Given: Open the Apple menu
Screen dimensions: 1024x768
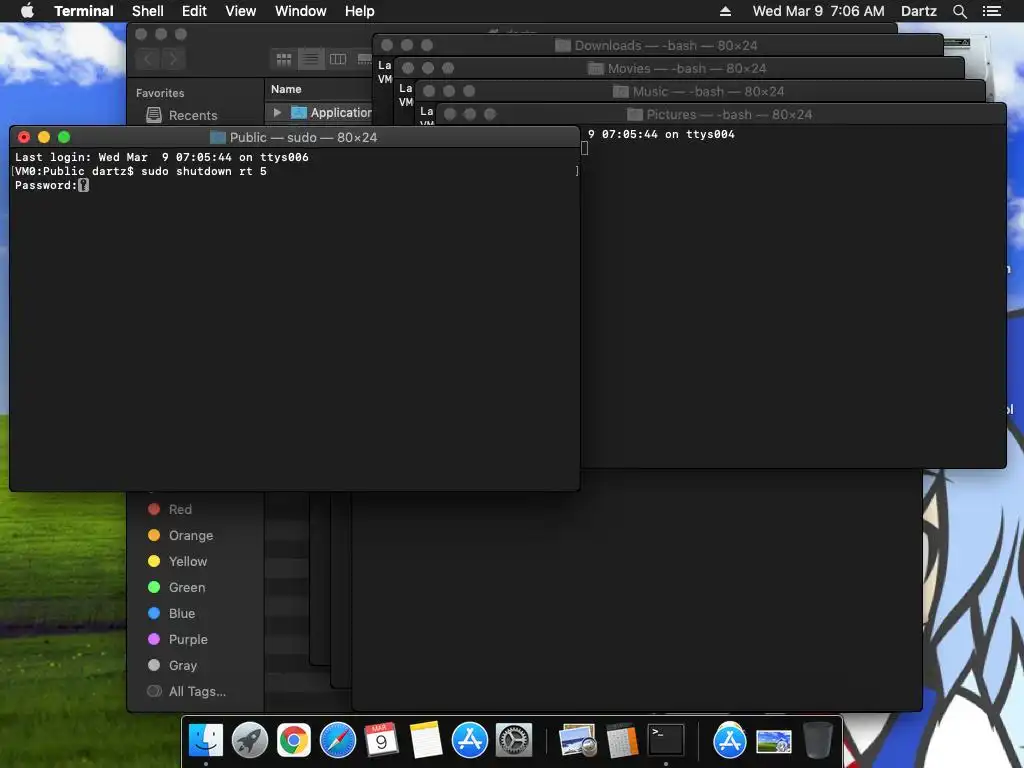Looking at the screenshot, I should 27,11.
